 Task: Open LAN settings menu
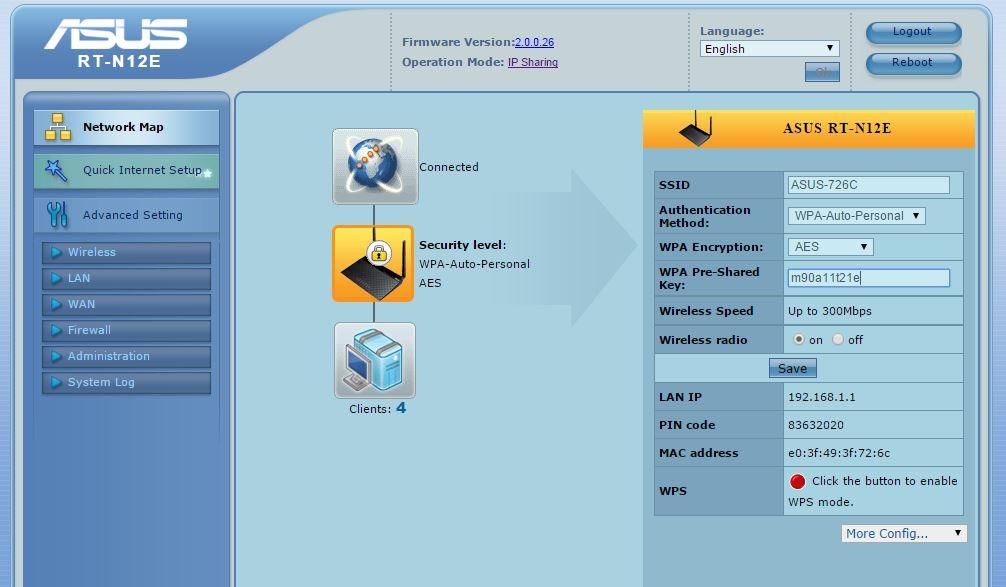tap(126, 278)
